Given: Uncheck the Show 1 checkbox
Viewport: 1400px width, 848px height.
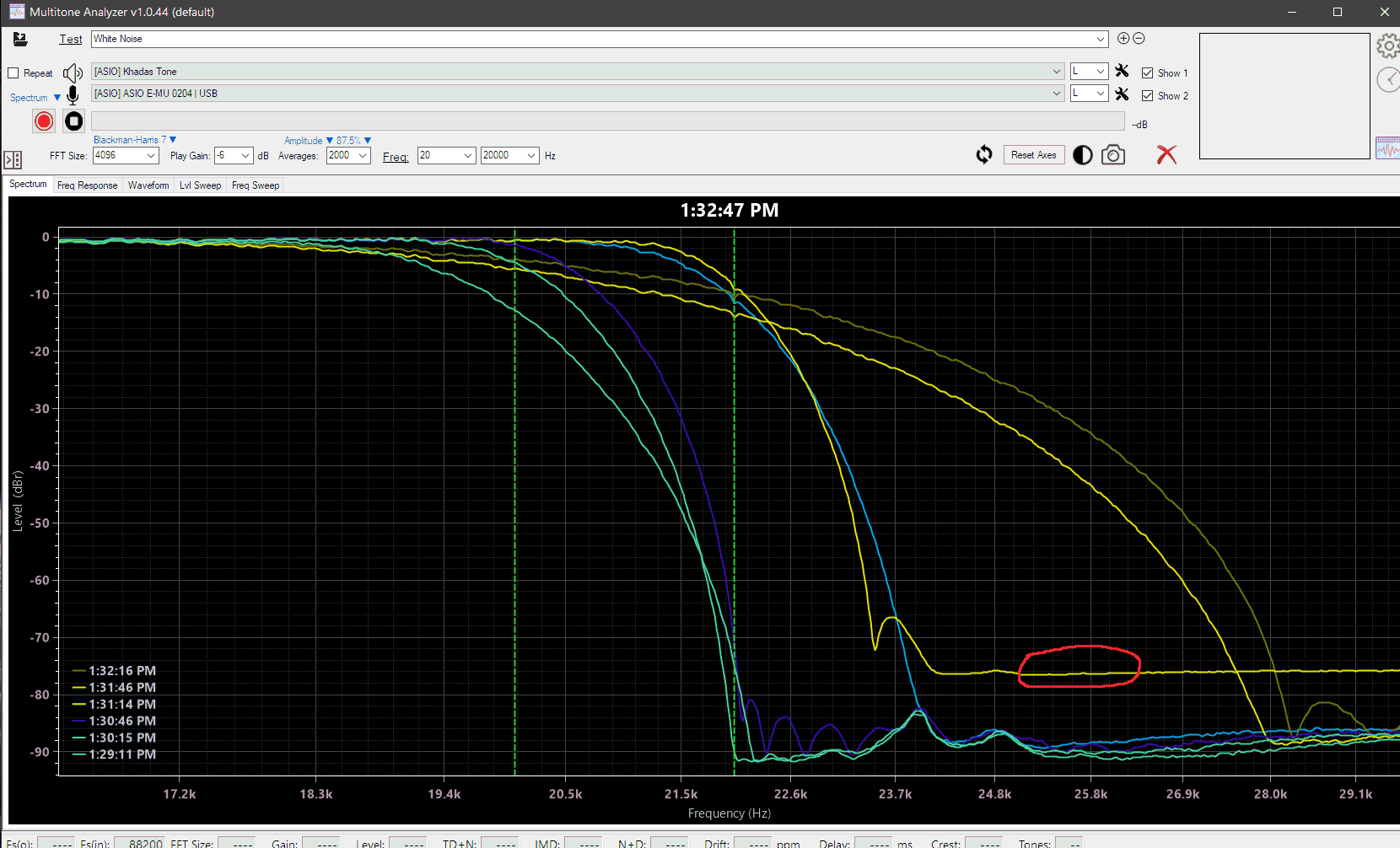Looking at the screenshot, I should click(1148, 73).
